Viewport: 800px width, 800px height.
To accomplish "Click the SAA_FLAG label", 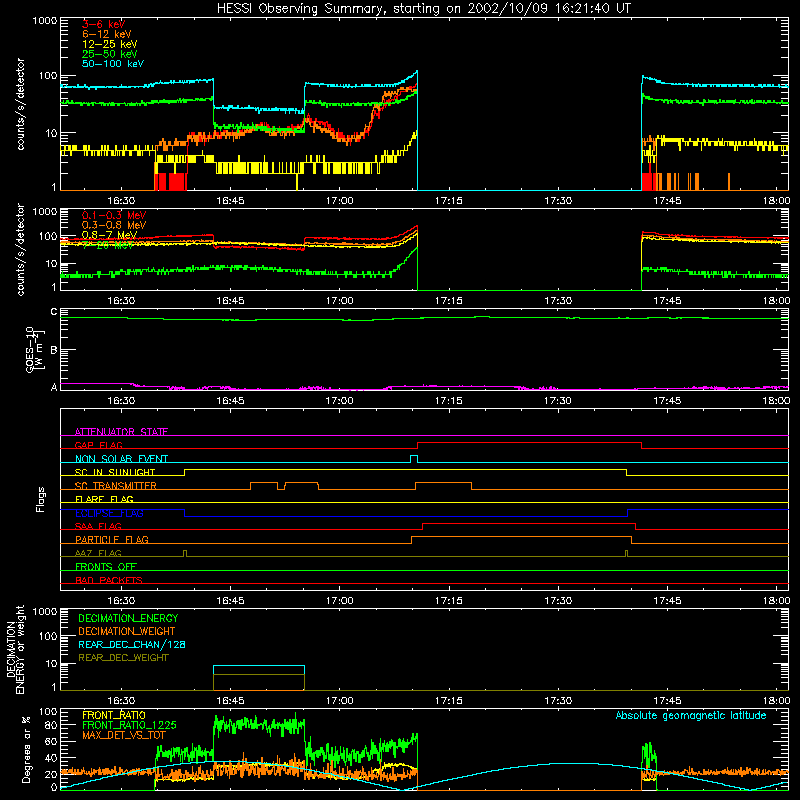I will 98,526.
